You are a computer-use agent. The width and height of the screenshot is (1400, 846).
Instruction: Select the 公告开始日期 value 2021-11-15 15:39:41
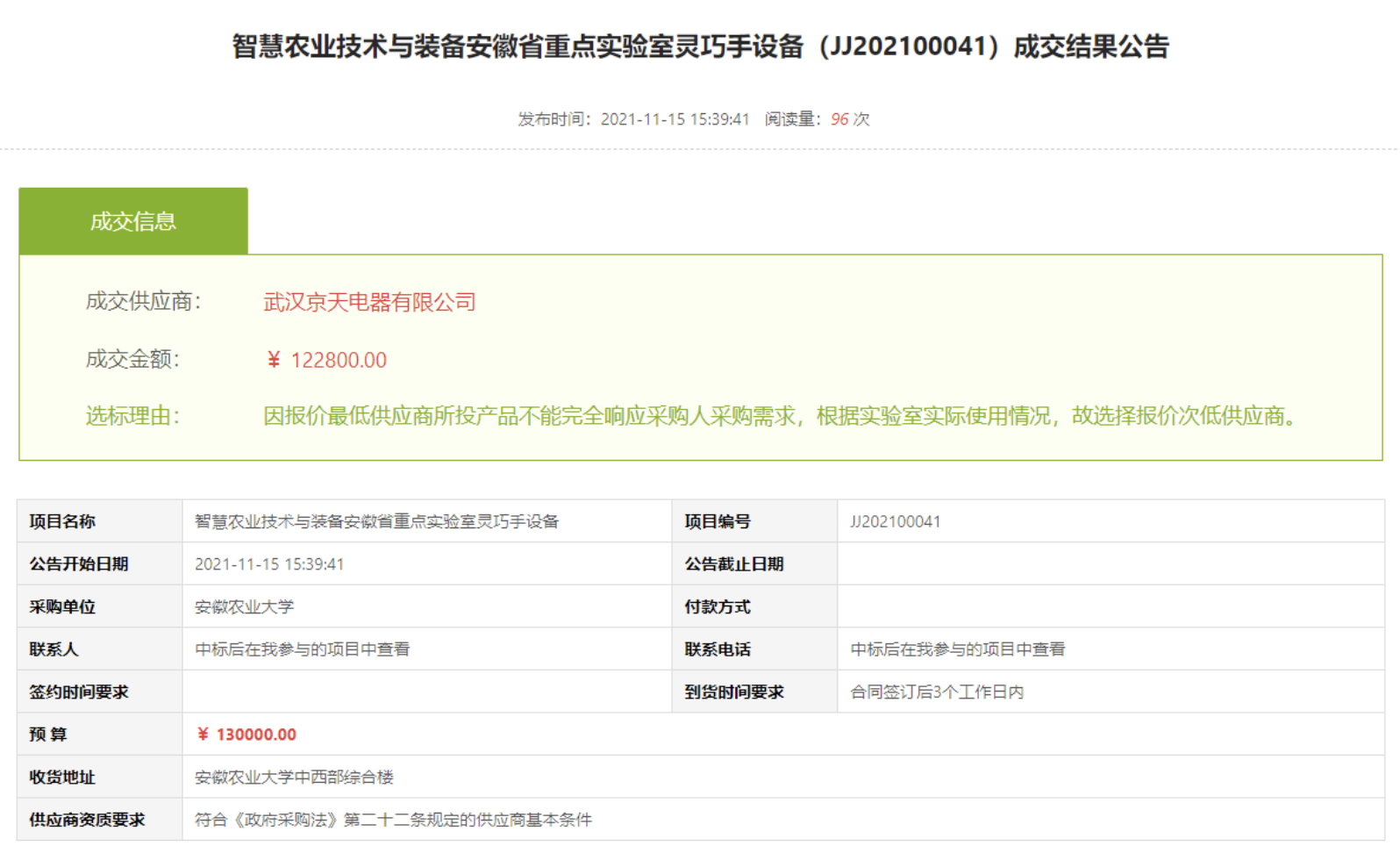tap(269, 564)
